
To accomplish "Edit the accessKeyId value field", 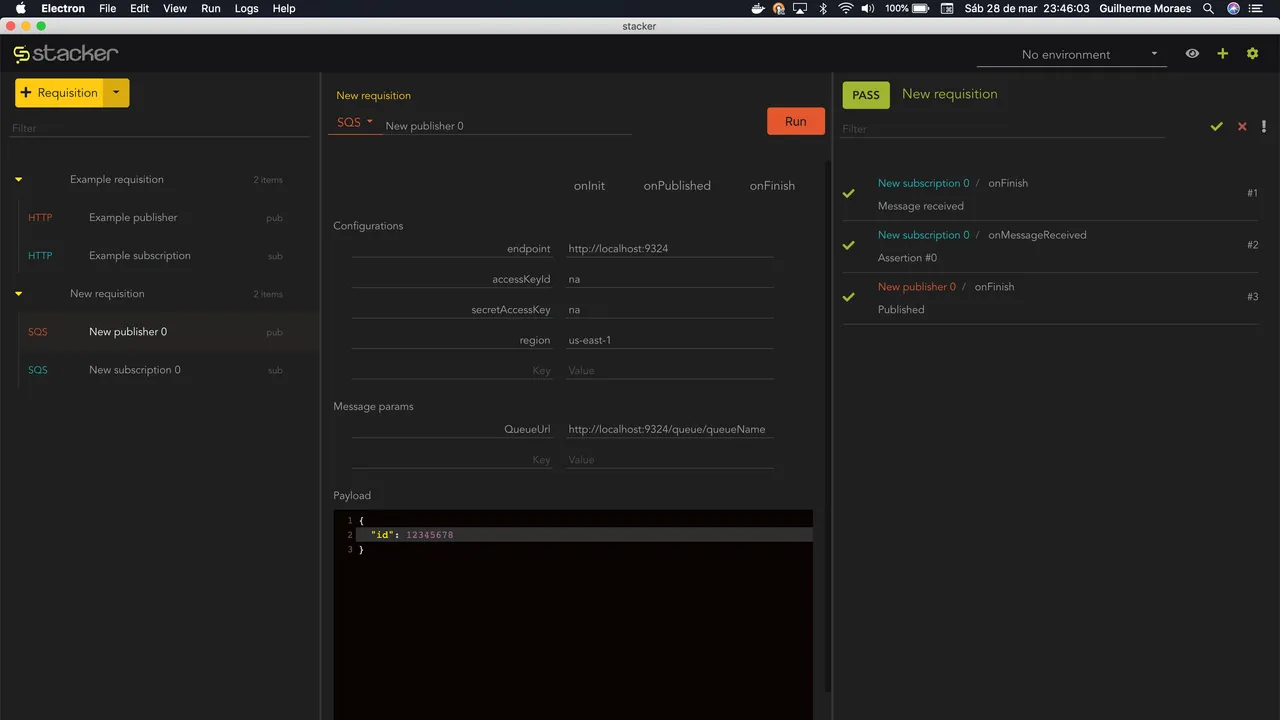I will pos(669,279).
